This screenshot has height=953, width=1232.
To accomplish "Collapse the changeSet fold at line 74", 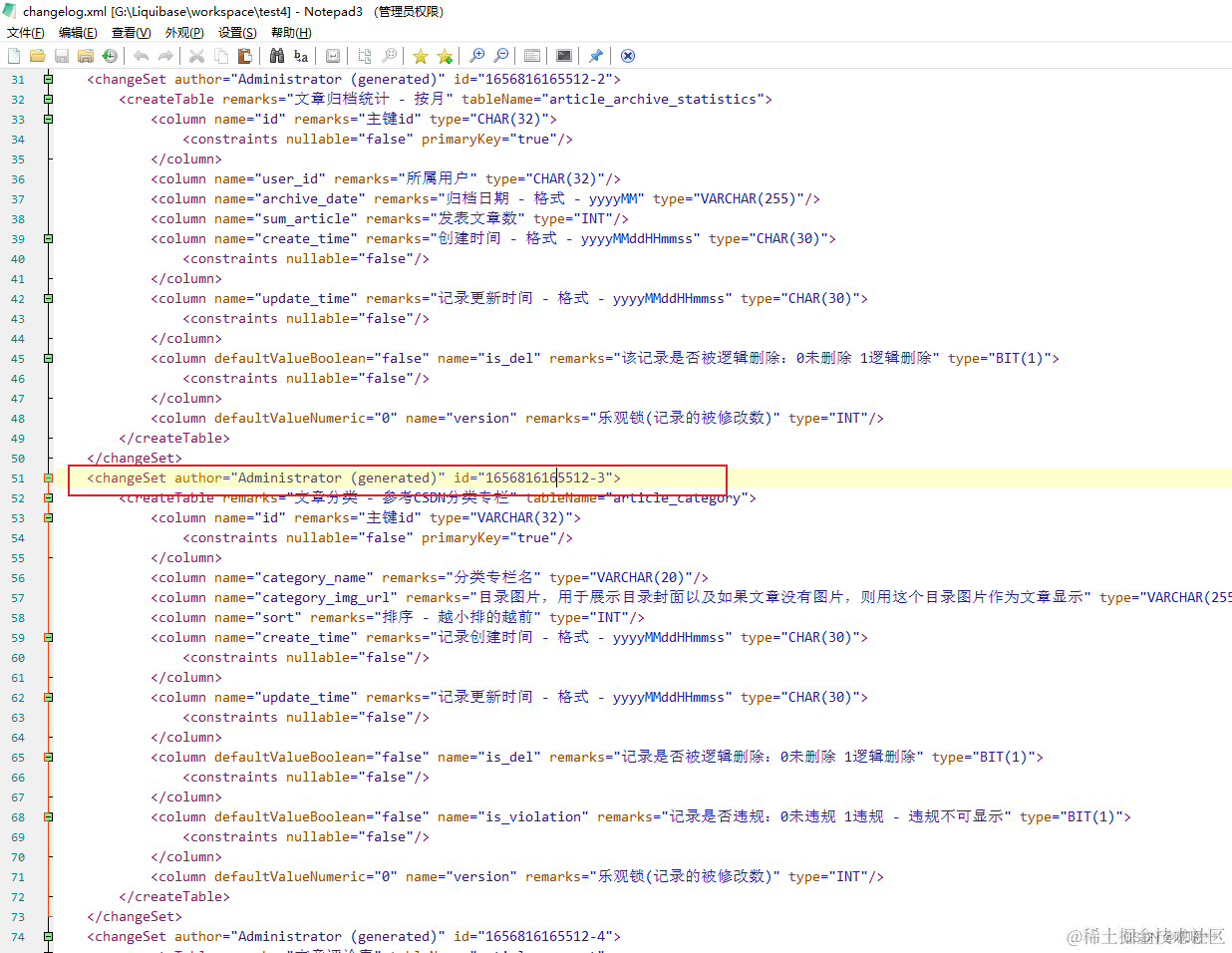I will click(x=48, y=936).
